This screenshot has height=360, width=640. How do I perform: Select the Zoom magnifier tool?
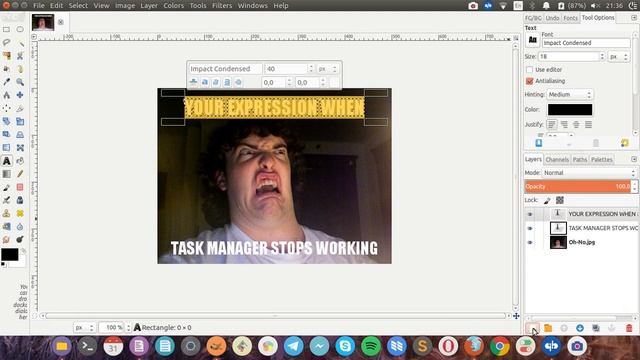pos(20,82)
